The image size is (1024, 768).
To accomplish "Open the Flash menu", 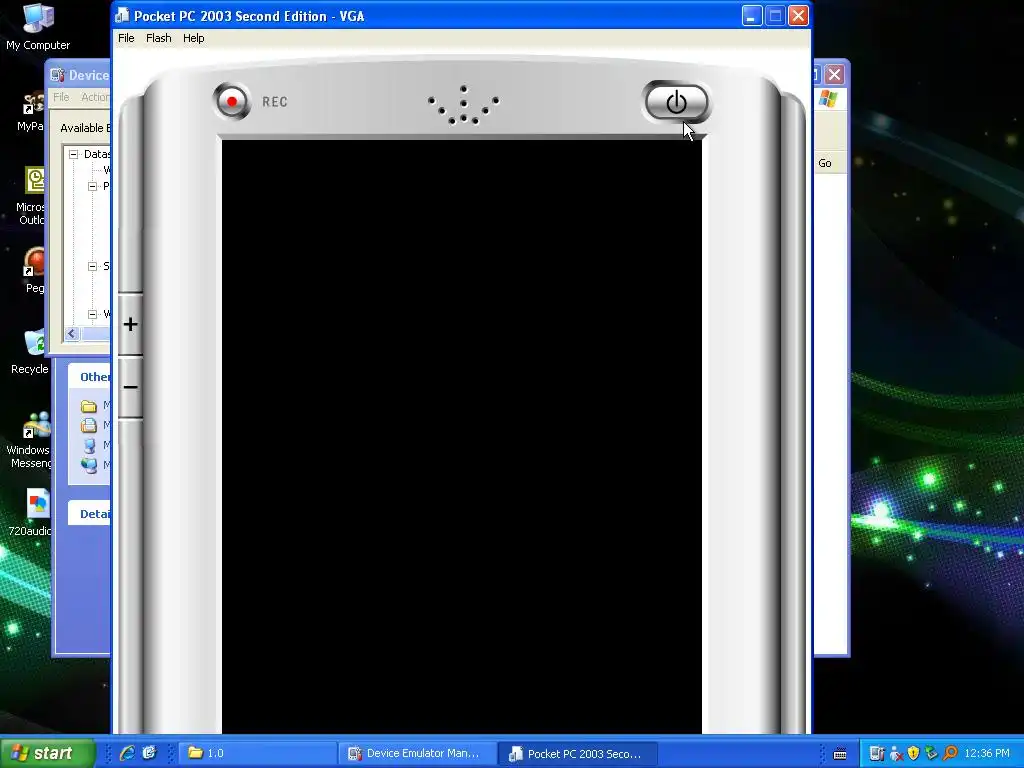I will [159, 38].
